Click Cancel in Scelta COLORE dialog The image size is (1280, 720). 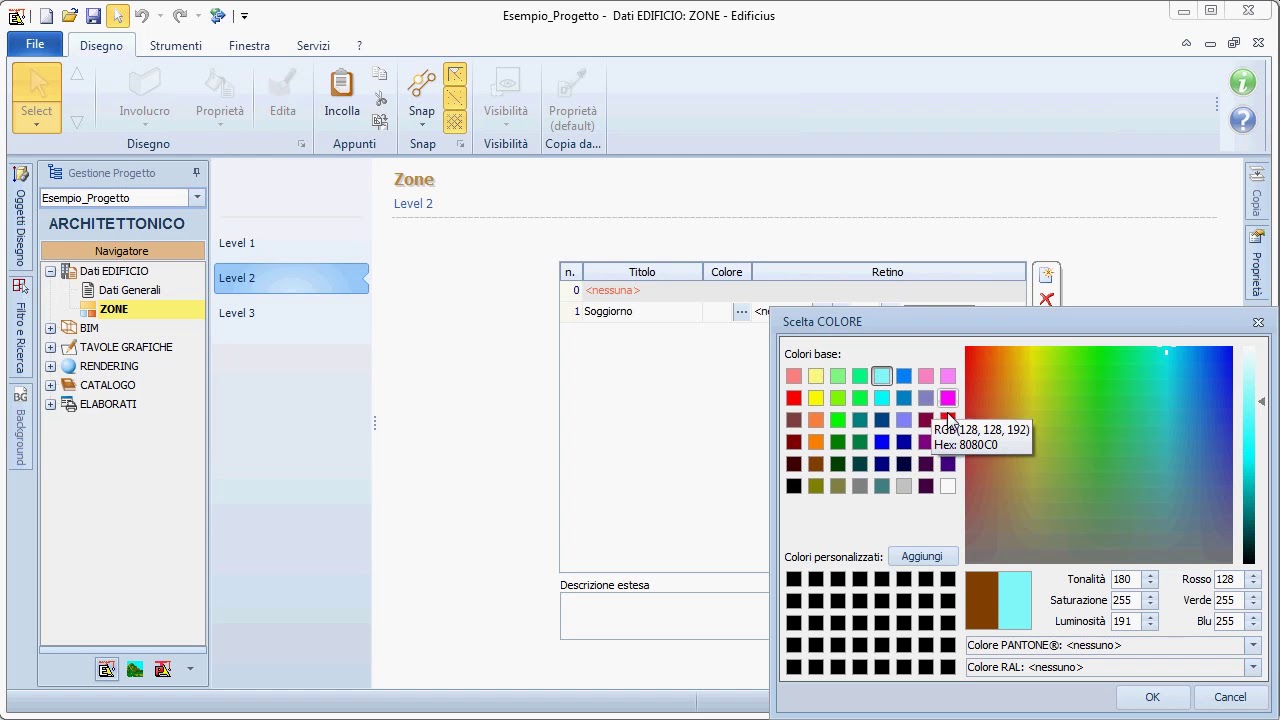pos(1230,697)
